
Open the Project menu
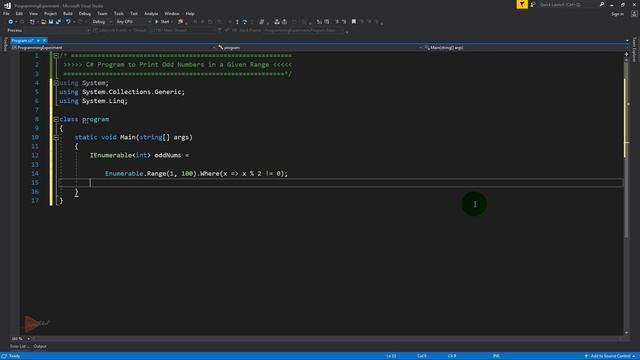point(50,13)
